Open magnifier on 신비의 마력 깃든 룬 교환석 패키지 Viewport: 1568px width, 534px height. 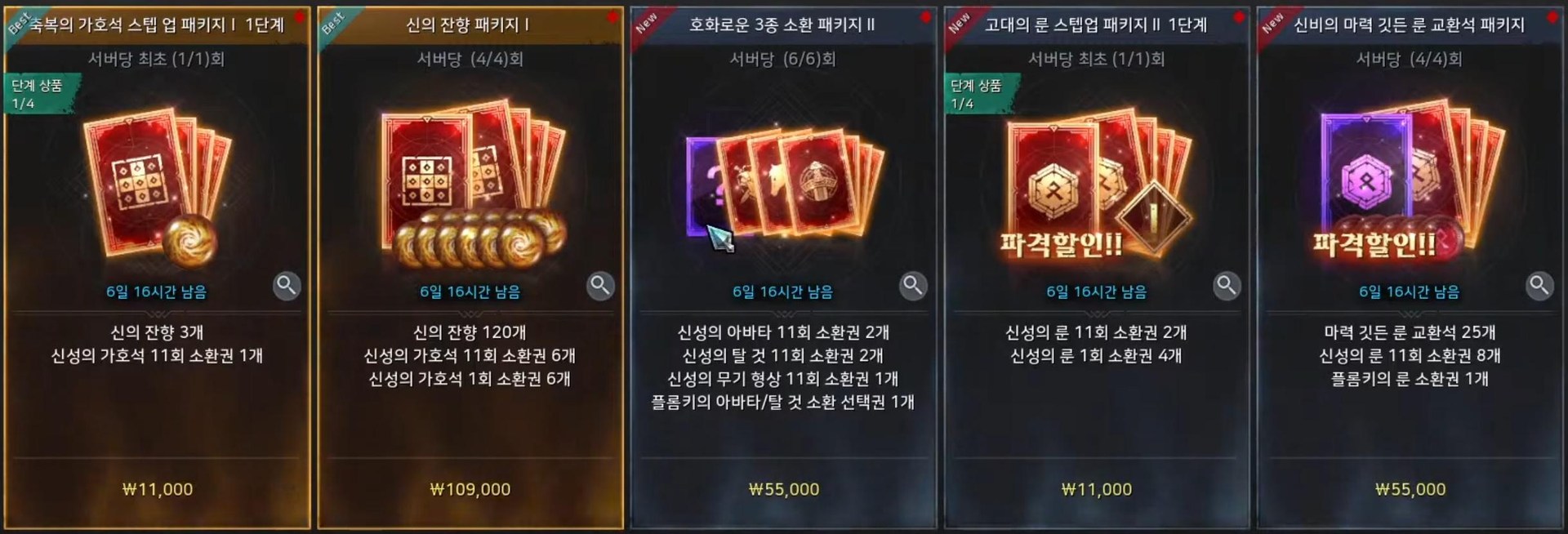point(1539,286)
